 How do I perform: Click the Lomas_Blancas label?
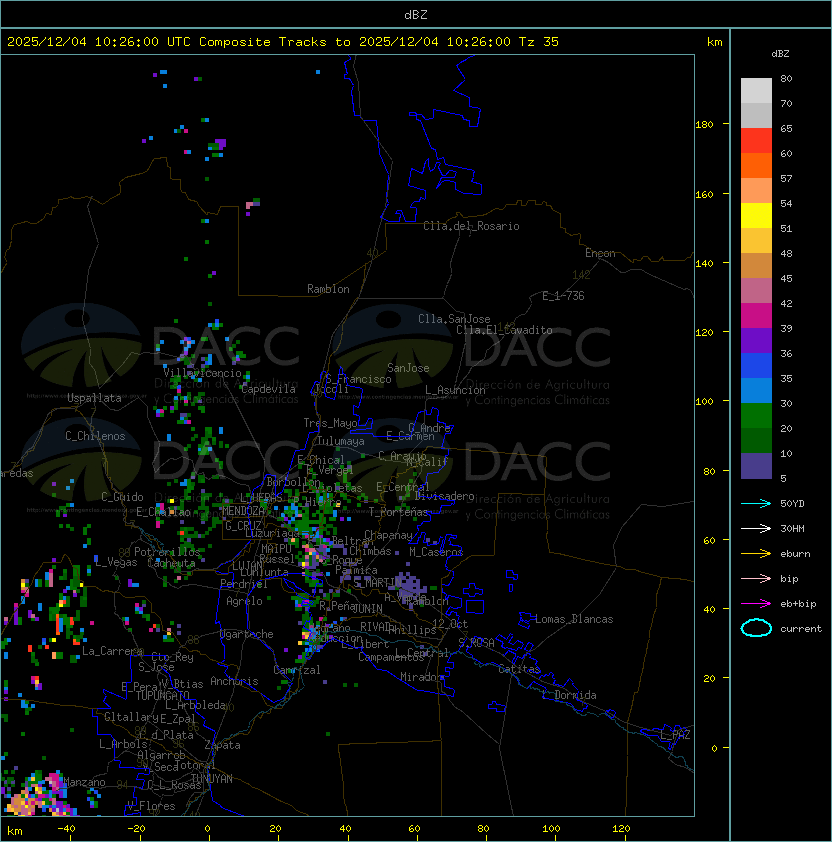coord(574,619)
